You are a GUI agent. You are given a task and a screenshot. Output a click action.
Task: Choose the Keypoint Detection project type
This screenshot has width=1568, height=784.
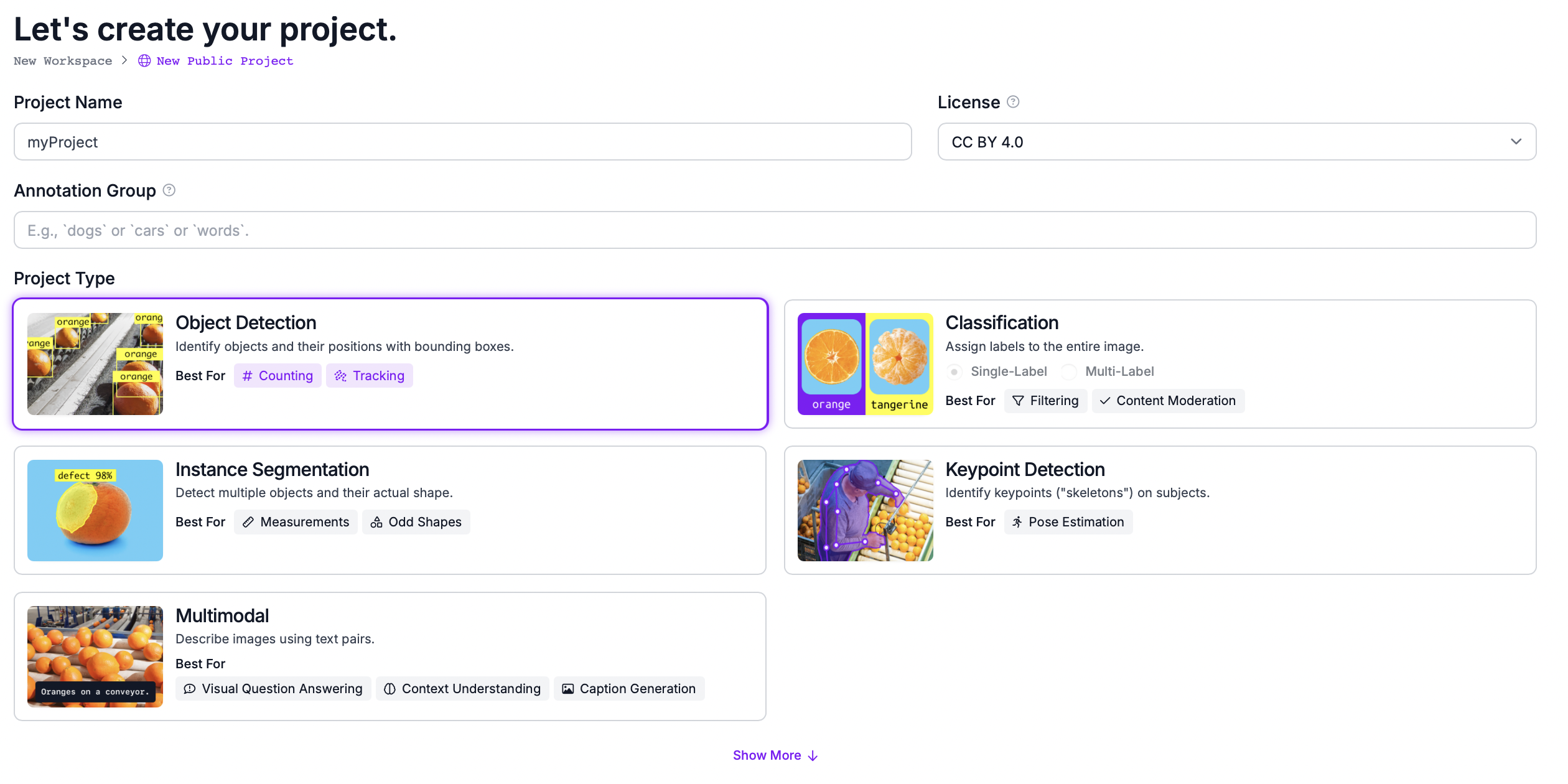1160,511
